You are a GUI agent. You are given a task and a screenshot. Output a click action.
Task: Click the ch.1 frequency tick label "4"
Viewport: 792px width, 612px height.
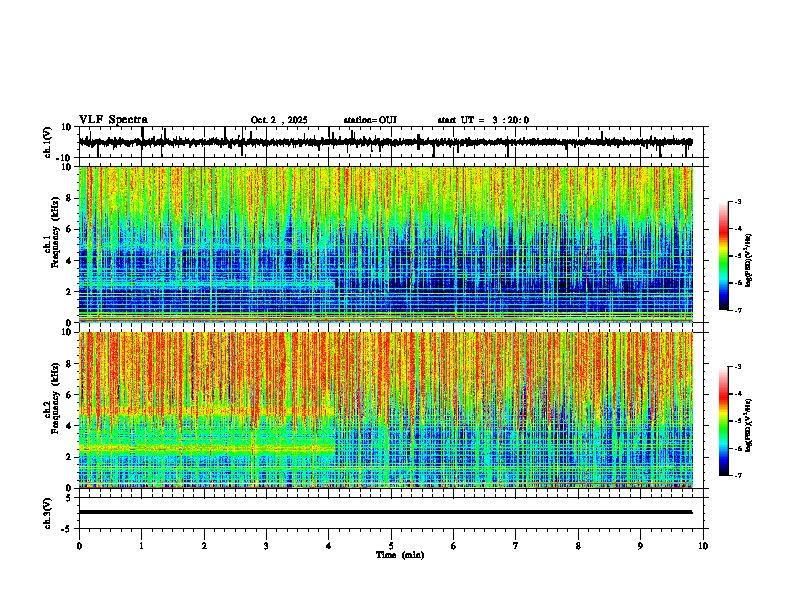(70, 261)
